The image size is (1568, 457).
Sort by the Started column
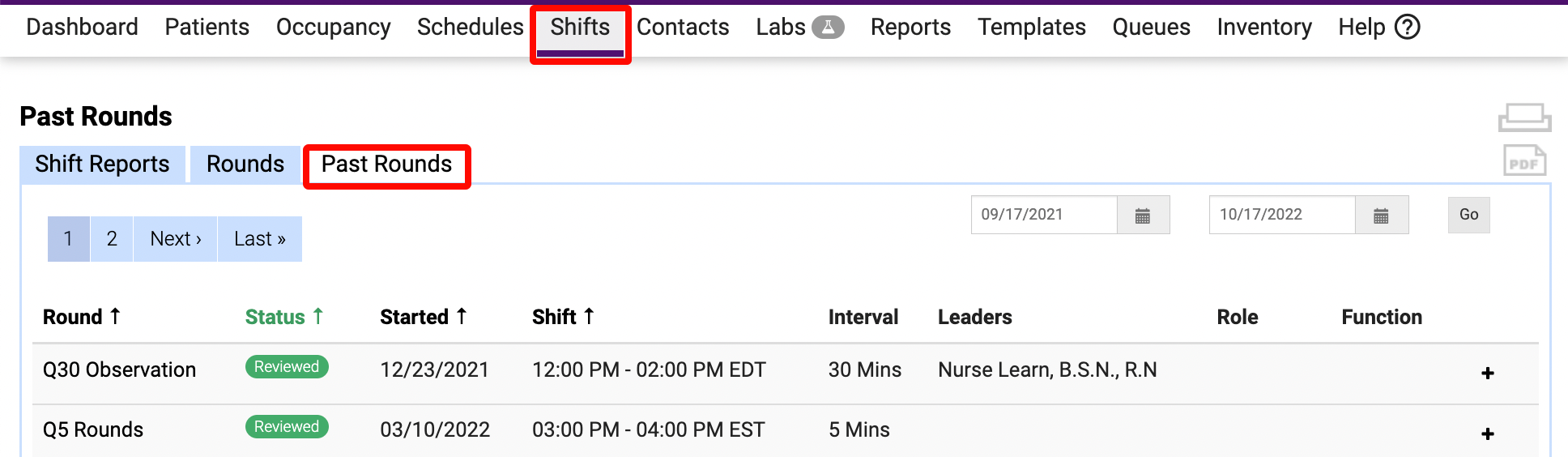click(x=424, y=317)
